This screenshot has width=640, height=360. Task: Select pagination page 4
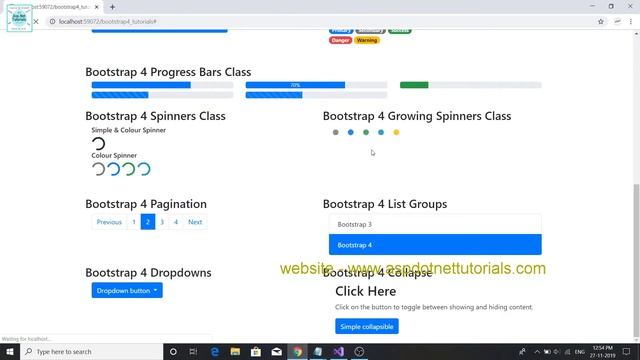[x=176, y=222]
